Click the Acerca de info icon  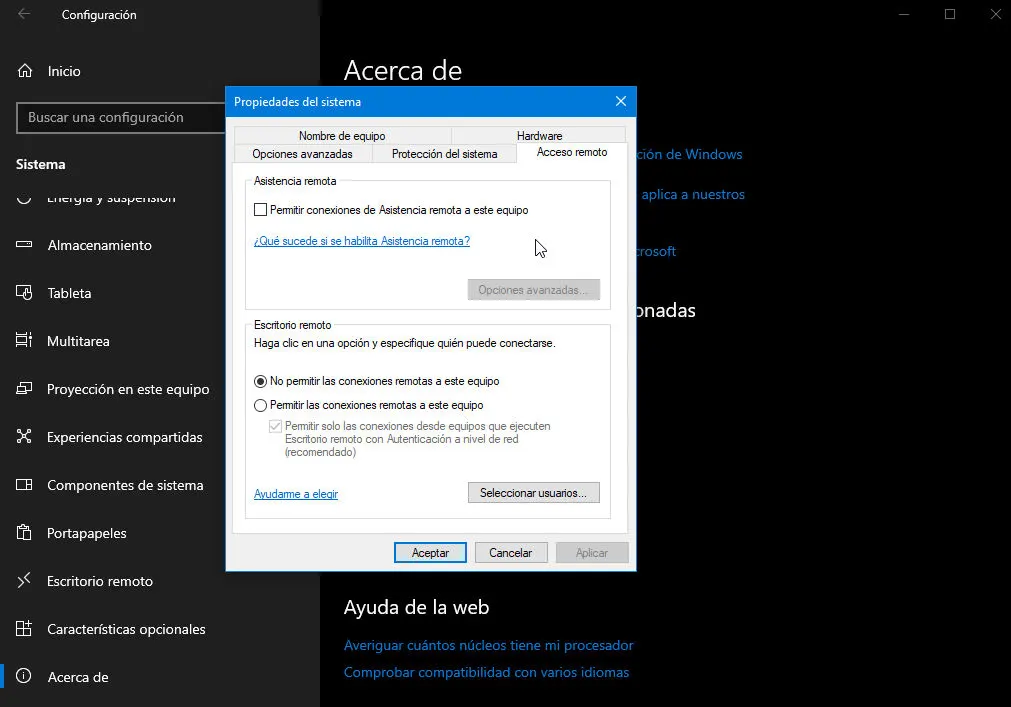click(24, 676)
